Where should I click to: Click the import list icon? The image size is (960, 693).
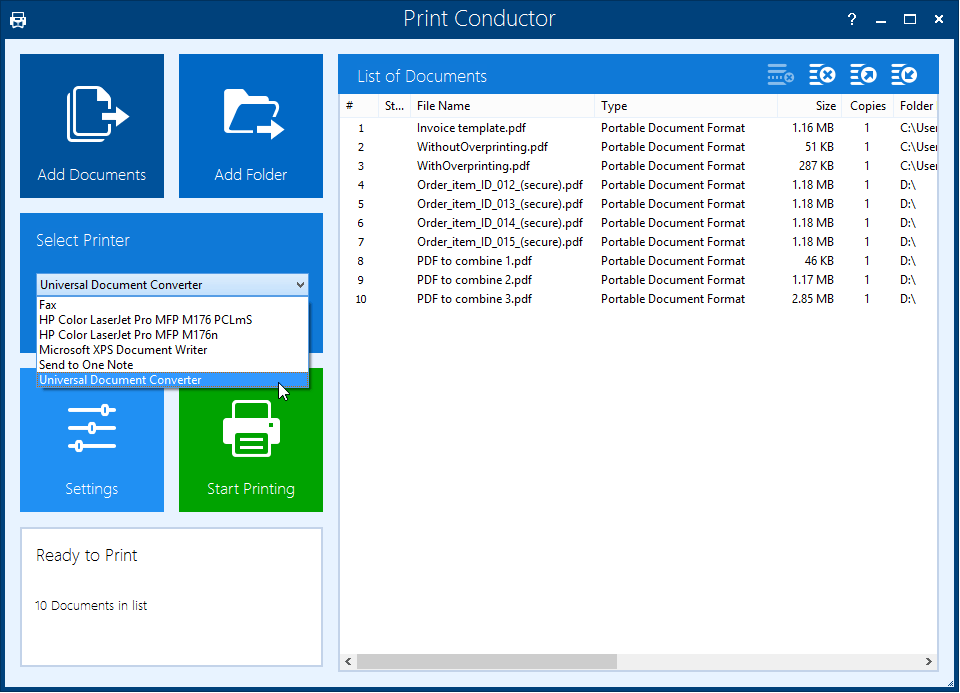(x=904, y=75)
